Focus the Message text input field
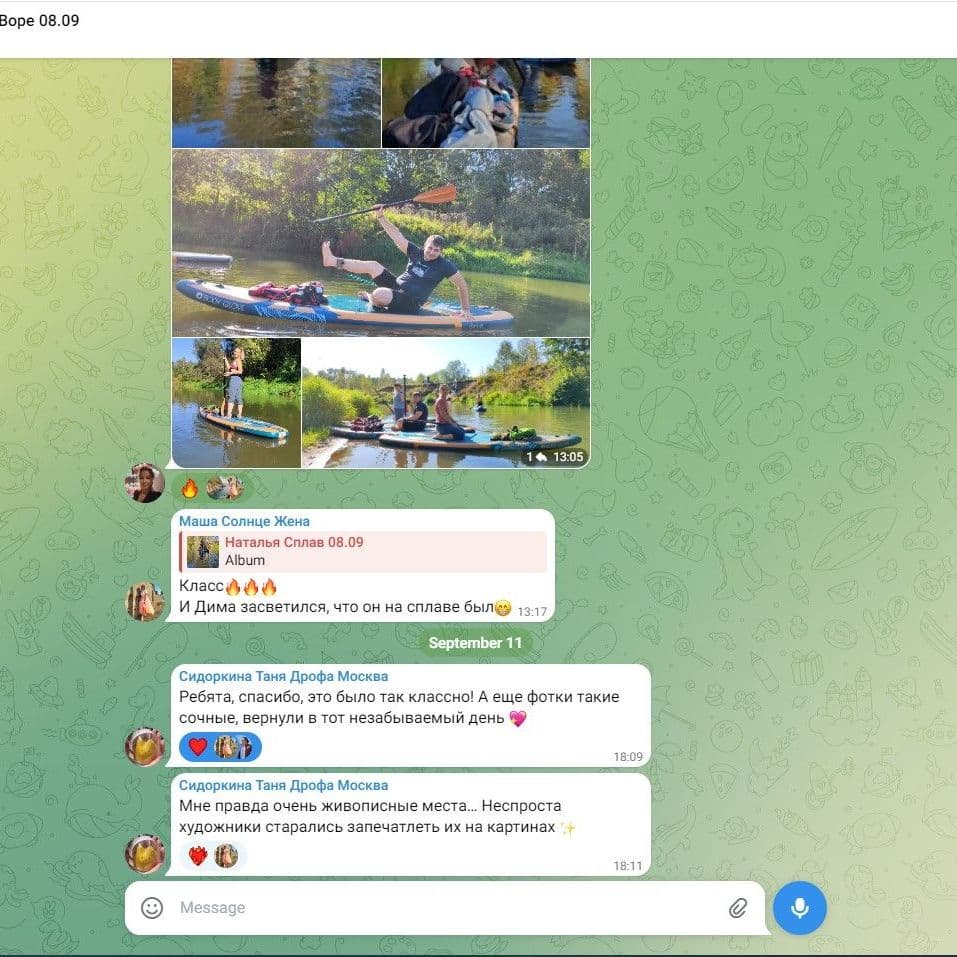The image size is (957, 957). [440, 908]
